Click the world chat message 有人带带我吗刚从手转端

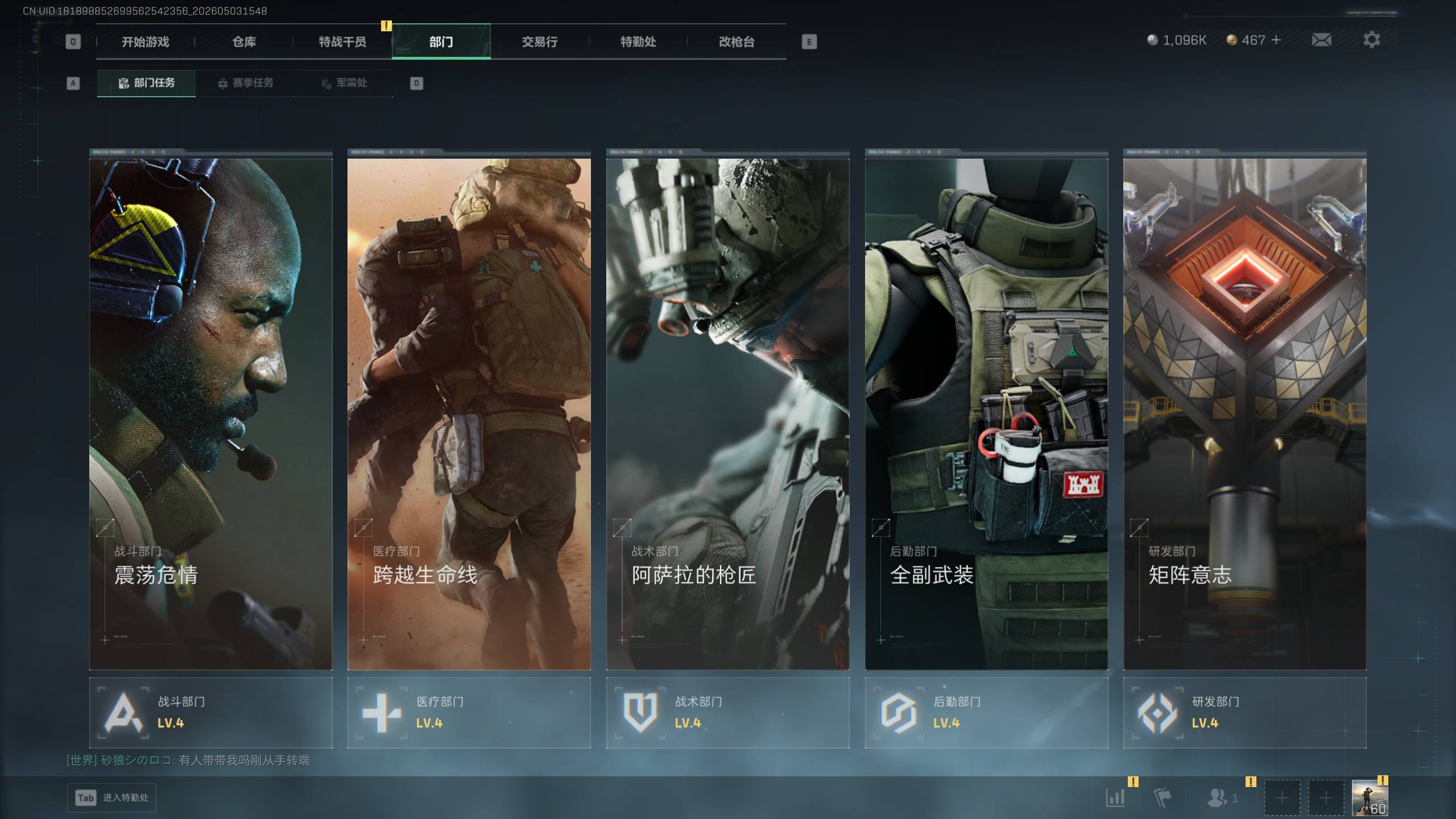[244, 760]
